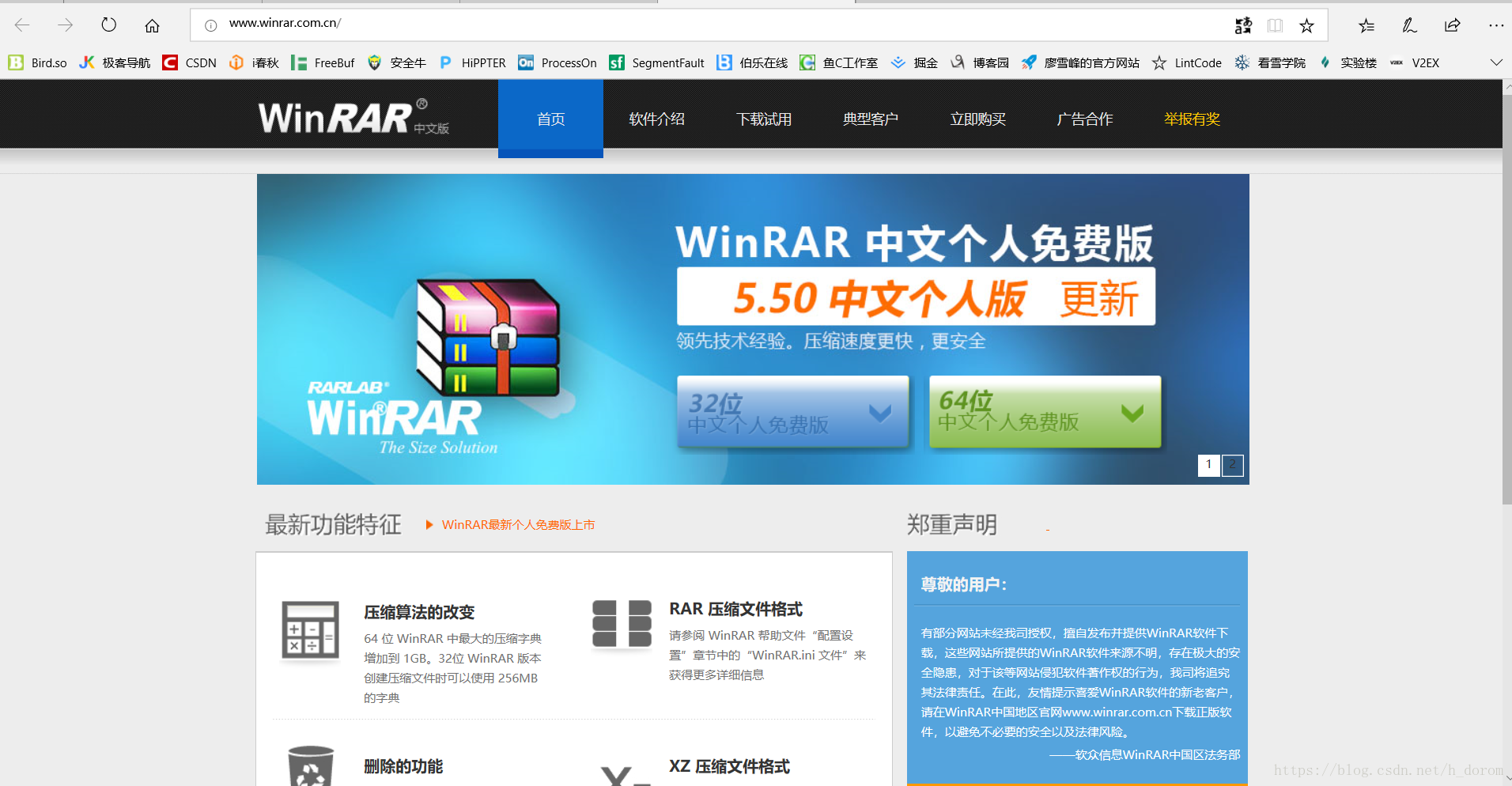Open the 下载试用 navigation item
This screenshot has width=1512, height=786.
tap(764, 119)
